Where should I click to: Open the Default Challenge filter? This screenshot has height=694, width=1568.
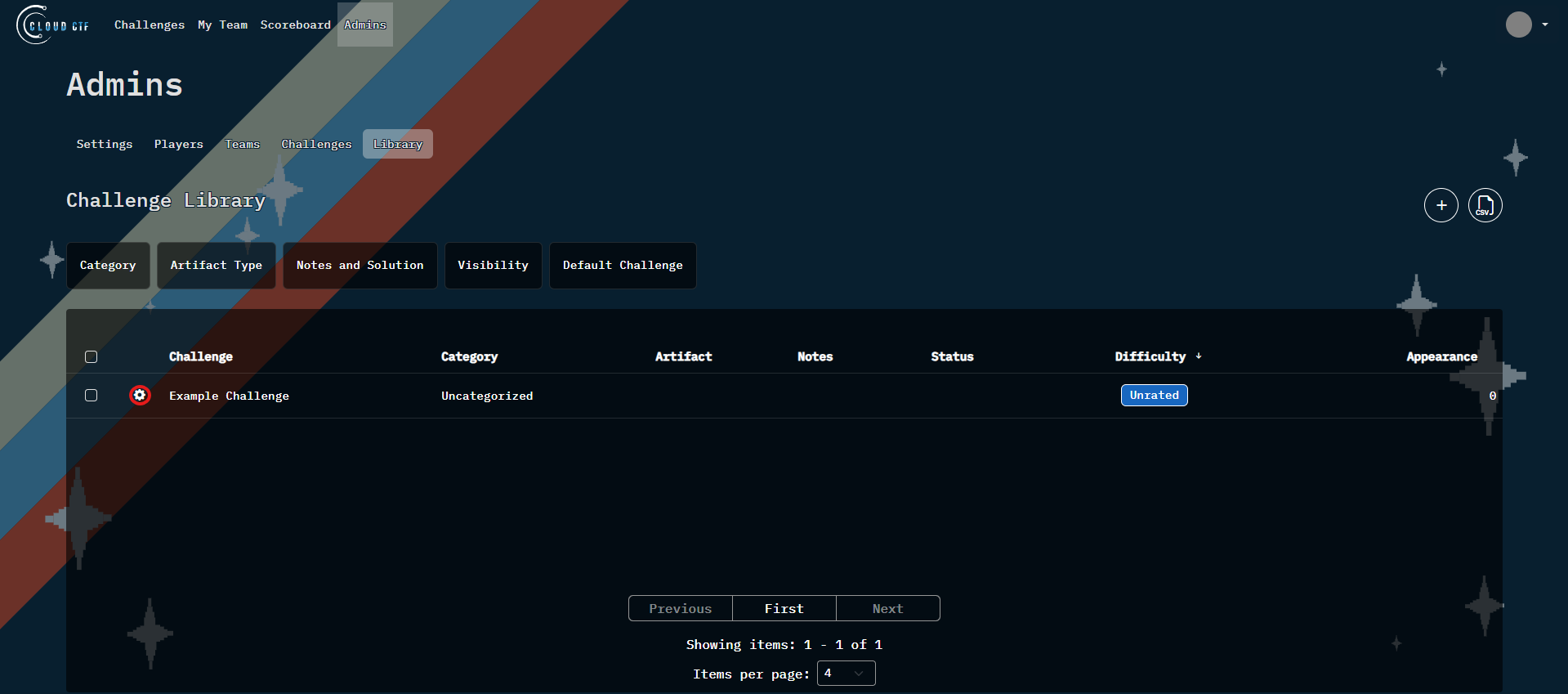[x=623, y=266]
